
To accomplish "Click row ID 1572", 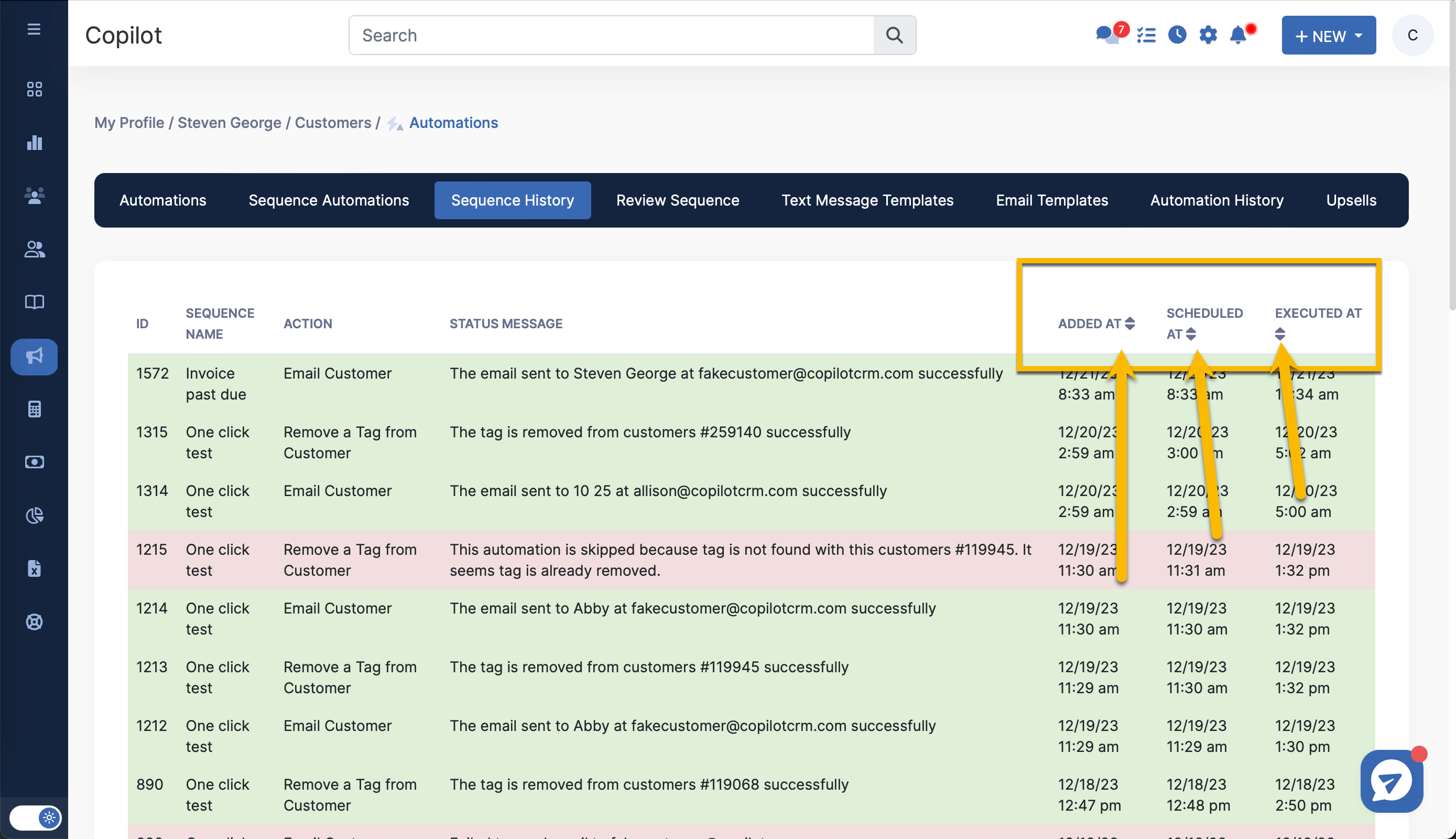I will 152,373.
